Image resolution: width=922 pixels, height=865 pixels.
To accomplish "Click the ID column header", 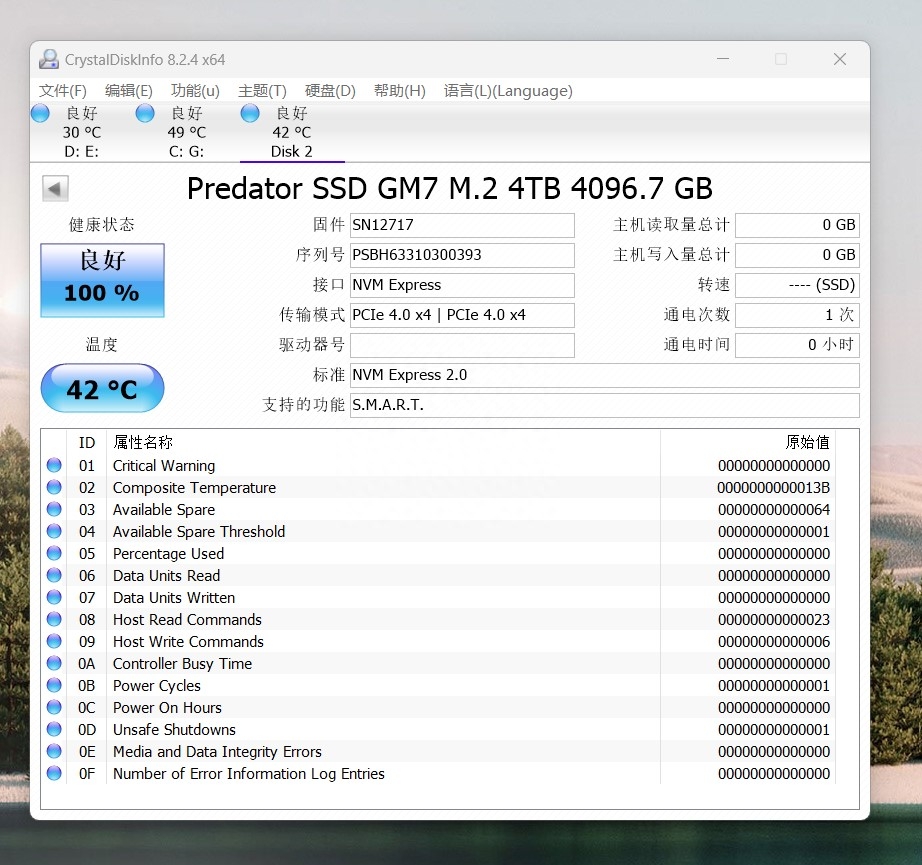I will (x=87, y=442).
